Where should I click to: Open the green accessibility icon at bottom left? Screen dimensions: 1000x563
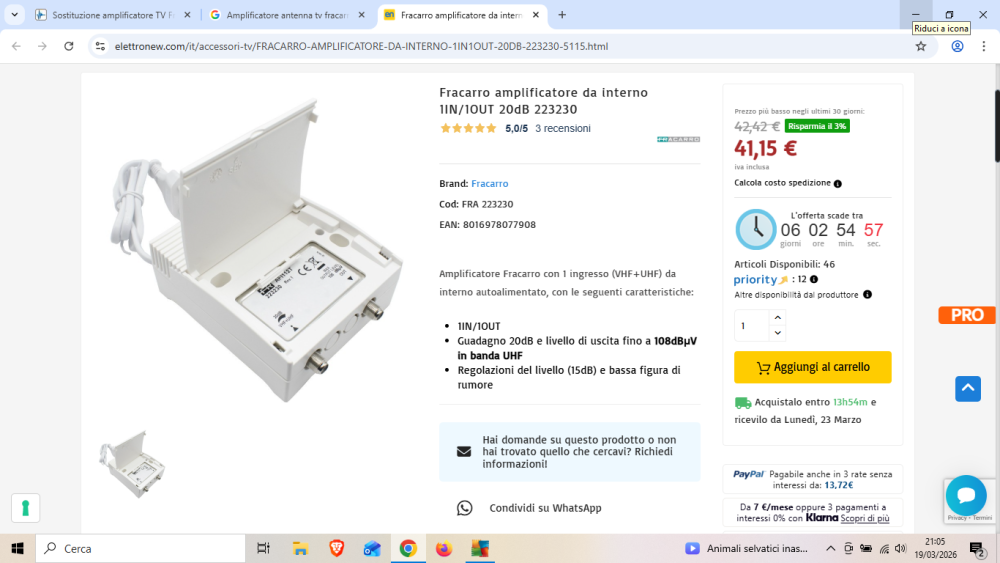click(x=26, y=508)
